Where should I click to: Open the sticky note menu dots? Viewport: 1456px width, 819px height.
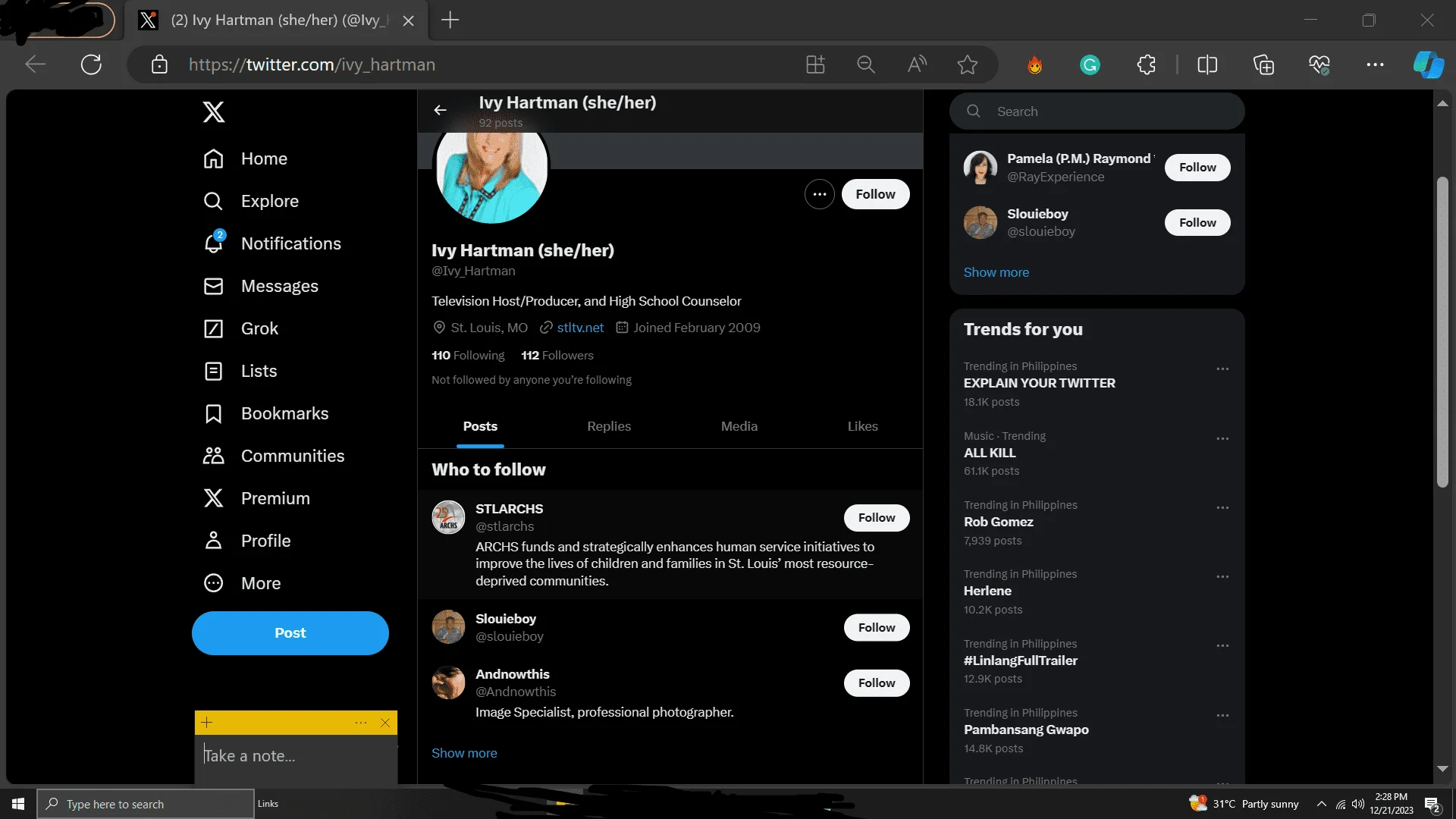[x=361, y=723]
